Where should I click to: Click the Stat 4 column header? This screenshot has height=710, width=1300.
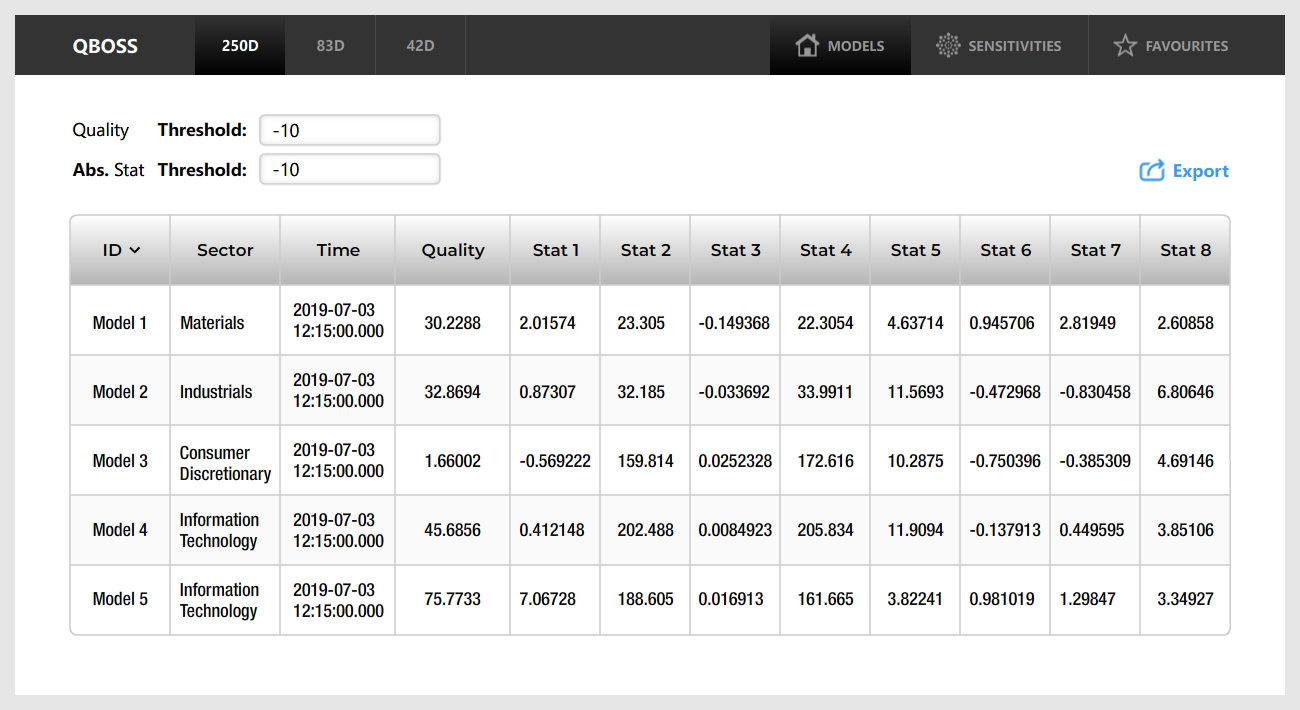(825, 250)
